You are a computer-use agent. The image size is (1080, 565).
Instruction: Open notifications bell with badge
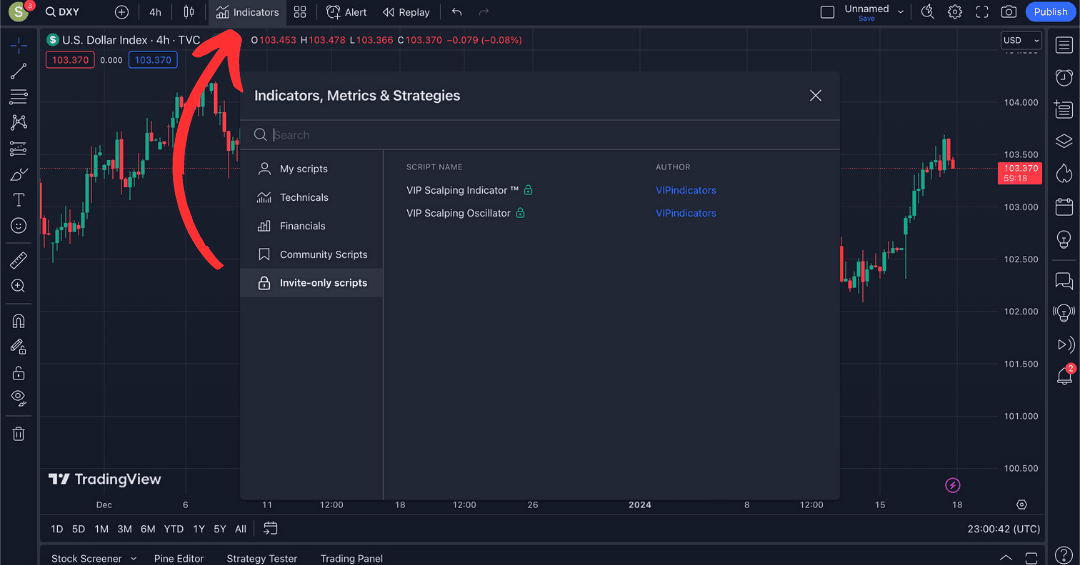pos(1064,376)
